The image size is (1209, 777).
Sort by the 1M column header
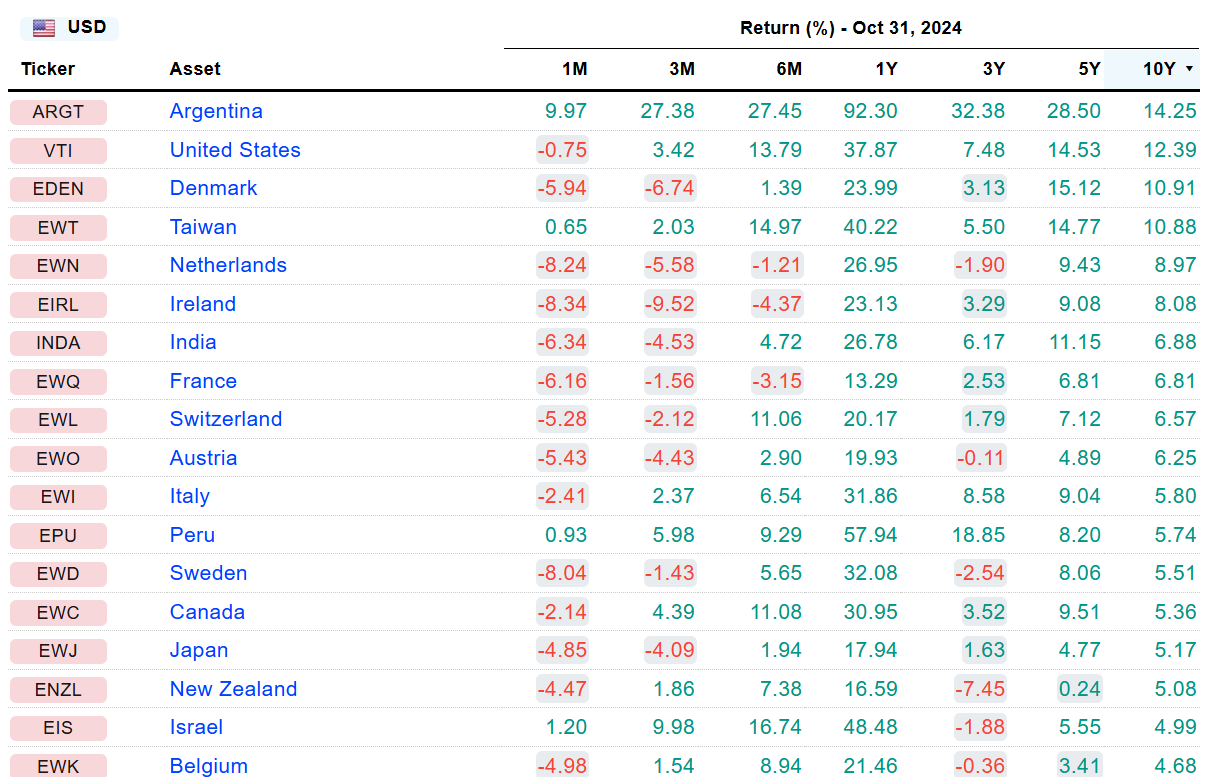[x=574, y=69]
